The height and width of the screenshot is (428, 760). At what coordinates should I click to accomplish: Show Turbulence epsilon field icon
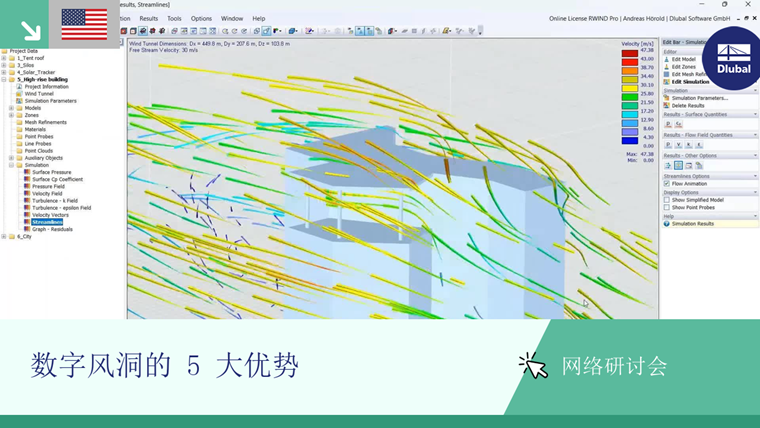(x=699, y=145)
